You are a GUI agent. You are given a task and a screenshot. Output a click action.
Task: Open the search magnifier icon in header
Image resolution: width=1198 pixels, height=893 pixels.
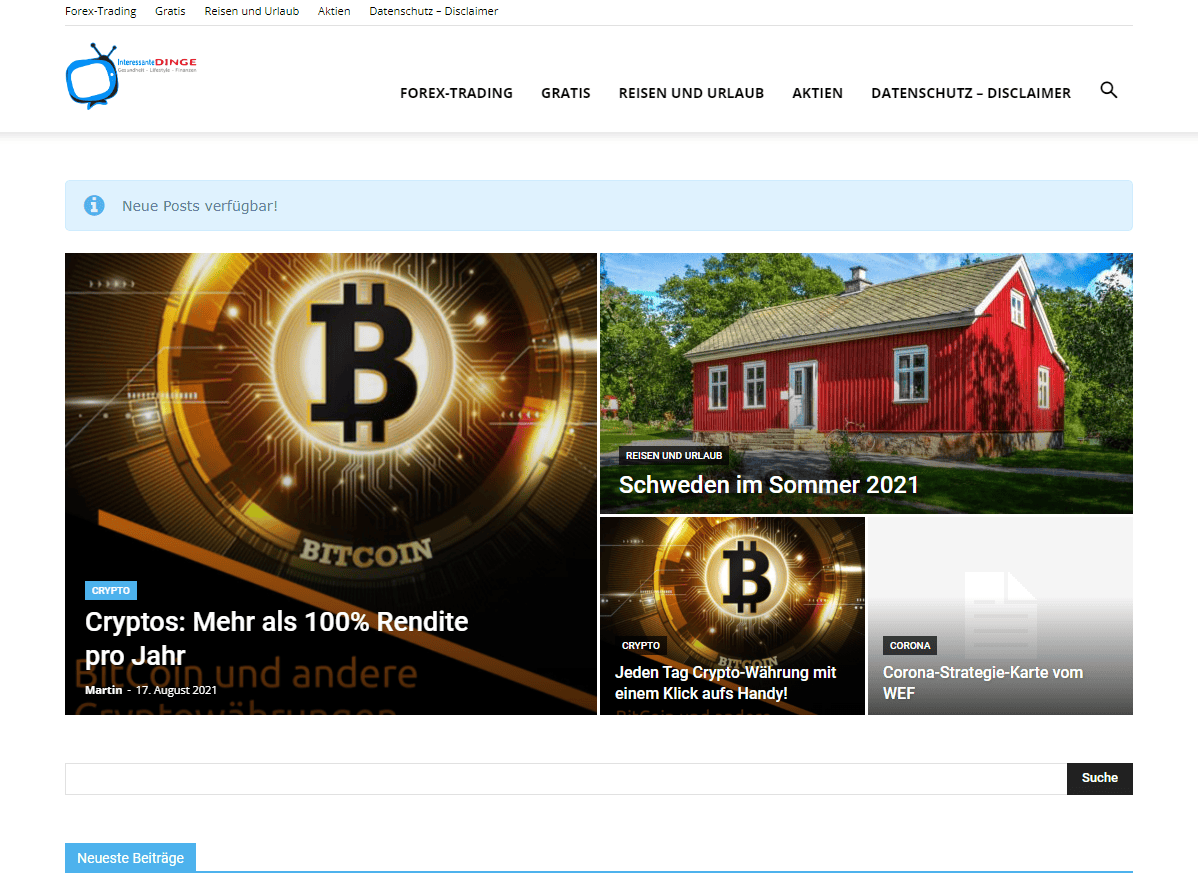1109,90
